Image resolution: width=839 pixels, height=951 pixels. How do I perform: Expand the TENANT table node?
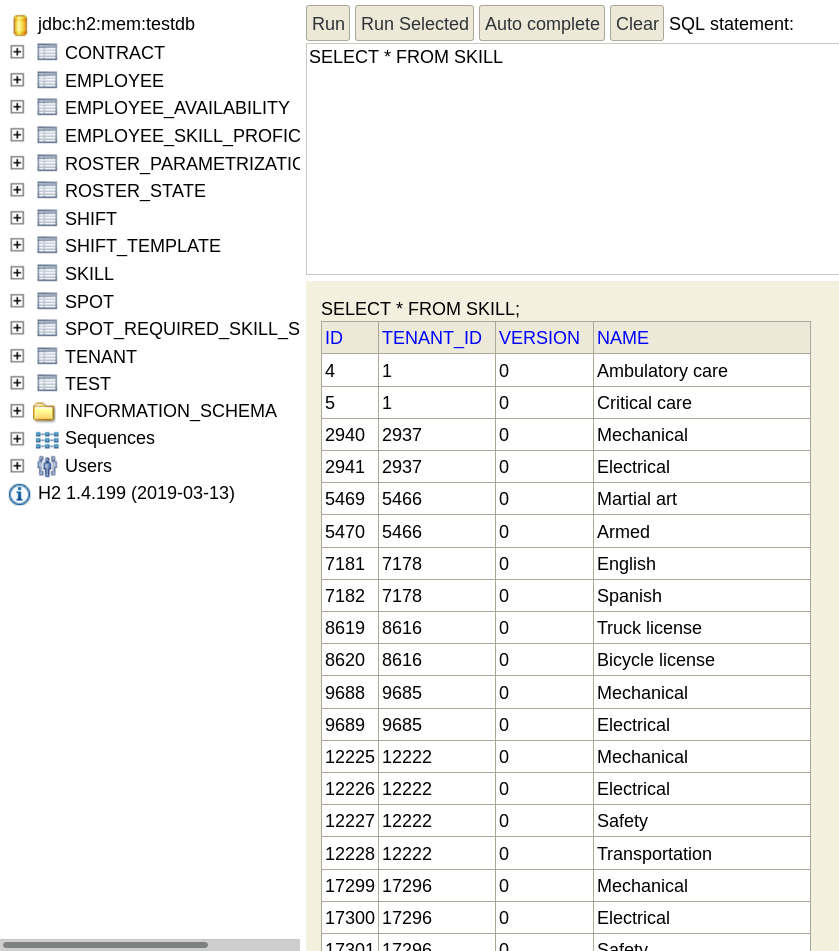point(17,356)
